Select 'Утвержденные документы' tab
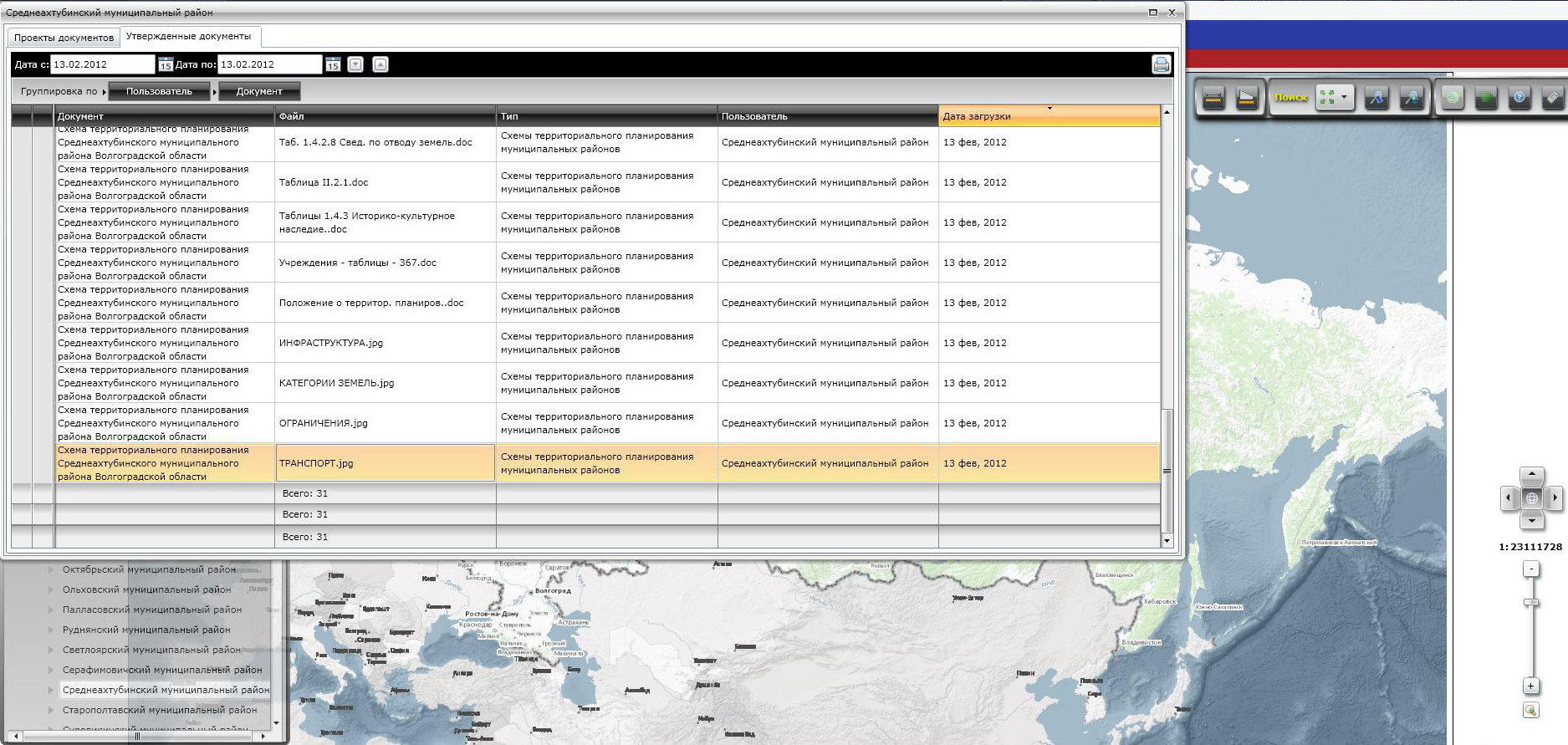1568x745 pixels. pos(188,37)
